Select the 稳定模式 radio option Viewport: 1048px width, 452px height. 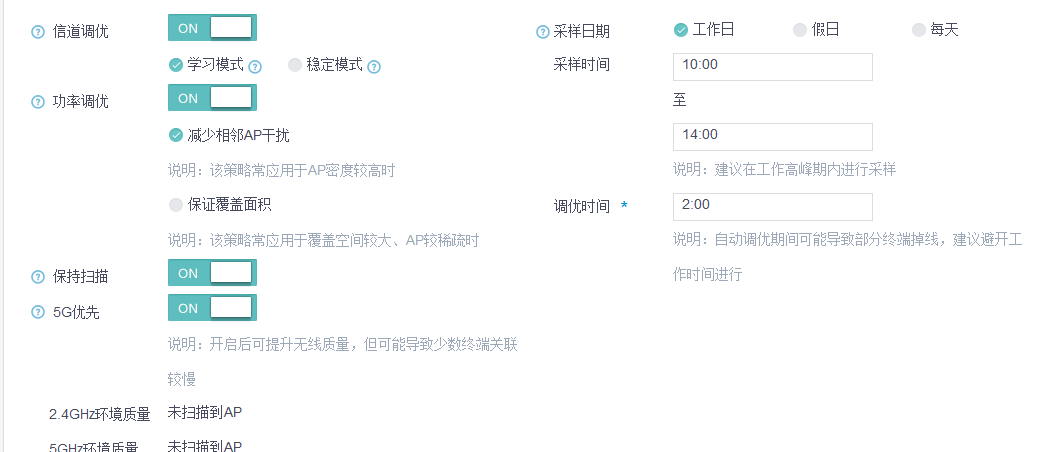click(x=295, y=65)
